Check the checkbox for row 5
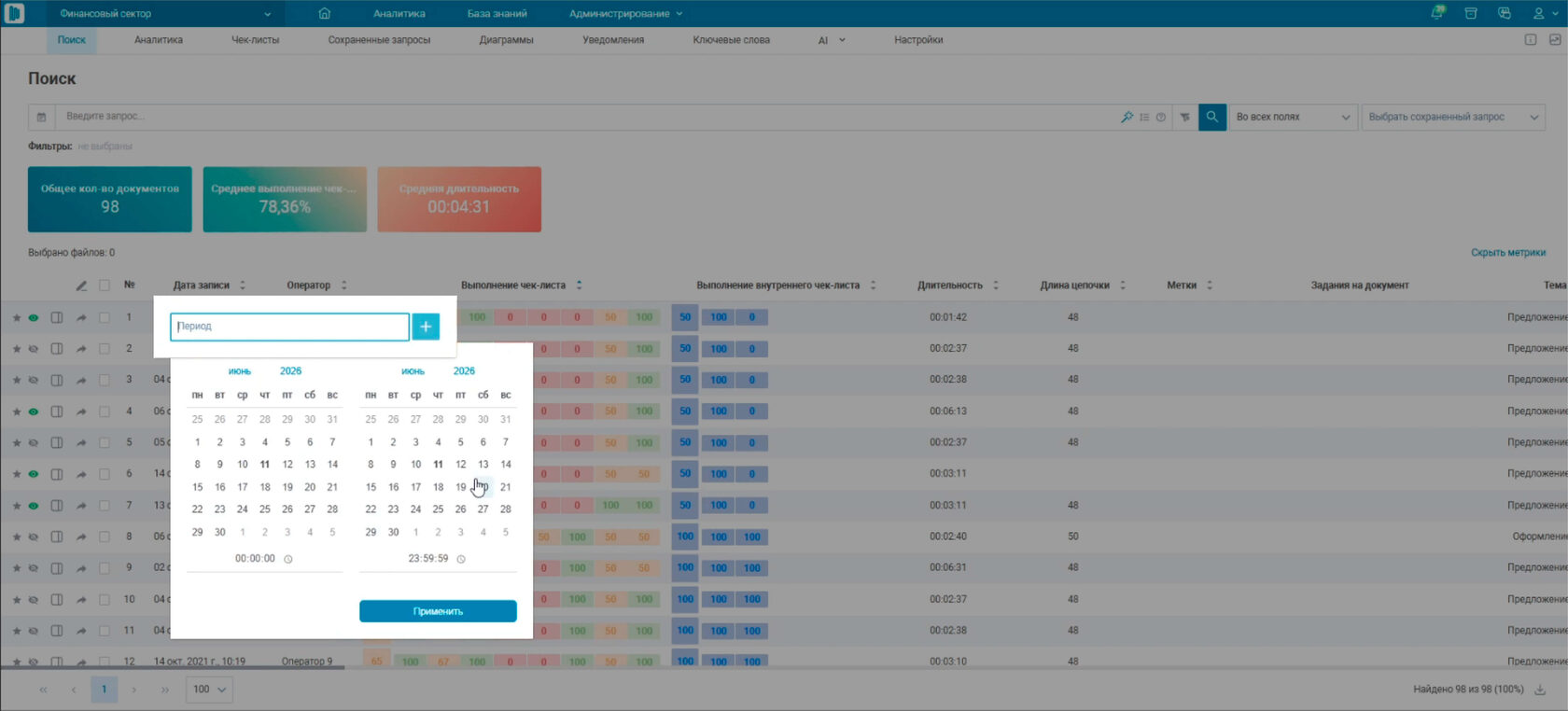The image size is (1568, 711). [x=105, y=442]
